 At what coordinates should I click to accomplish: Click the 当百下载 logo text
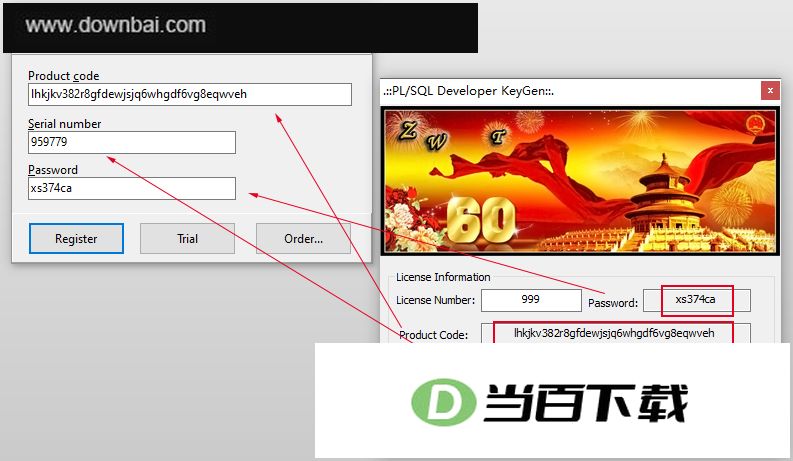[x=586, y=402]
